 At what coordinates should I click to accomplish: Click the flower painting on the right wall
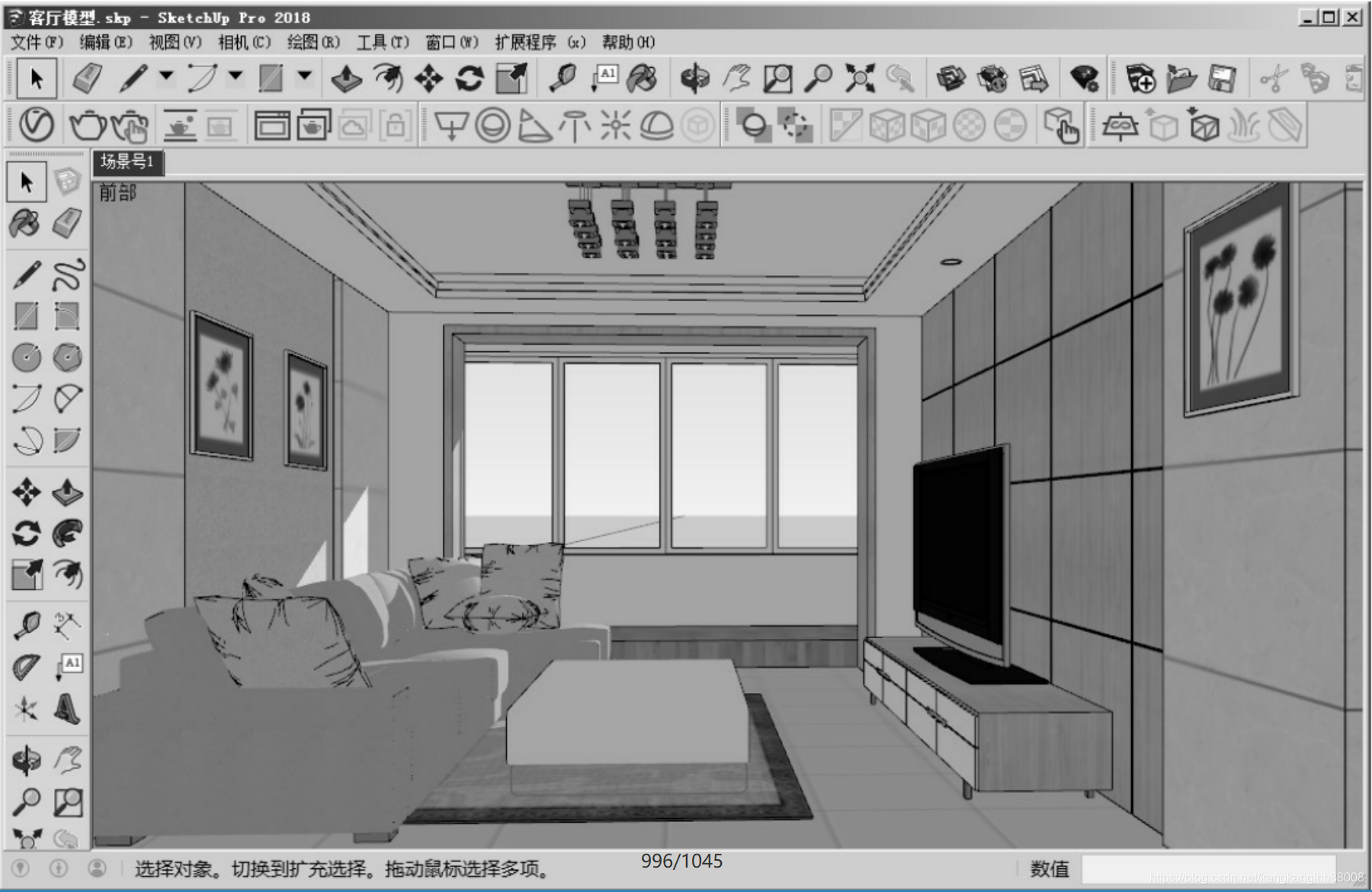[x=1240, y=300]
